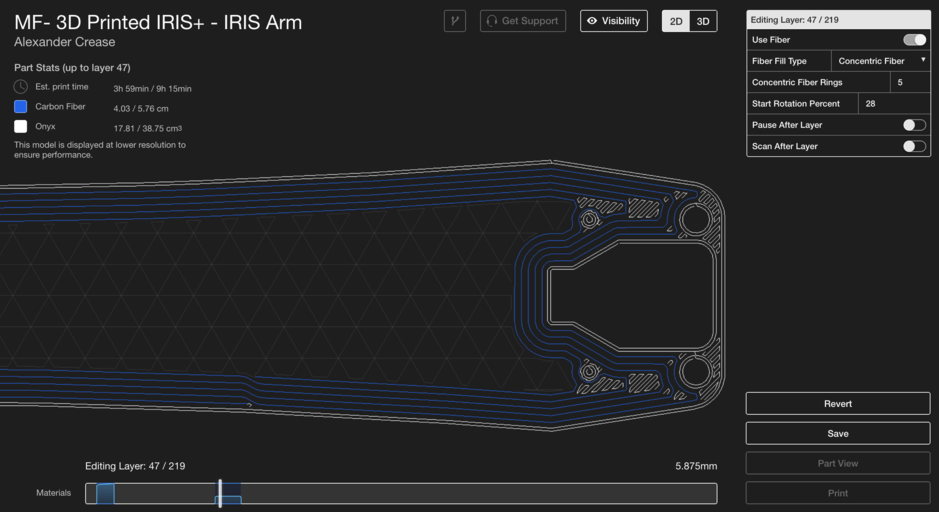Enable the Scan After Layer switch

(914, 146)
